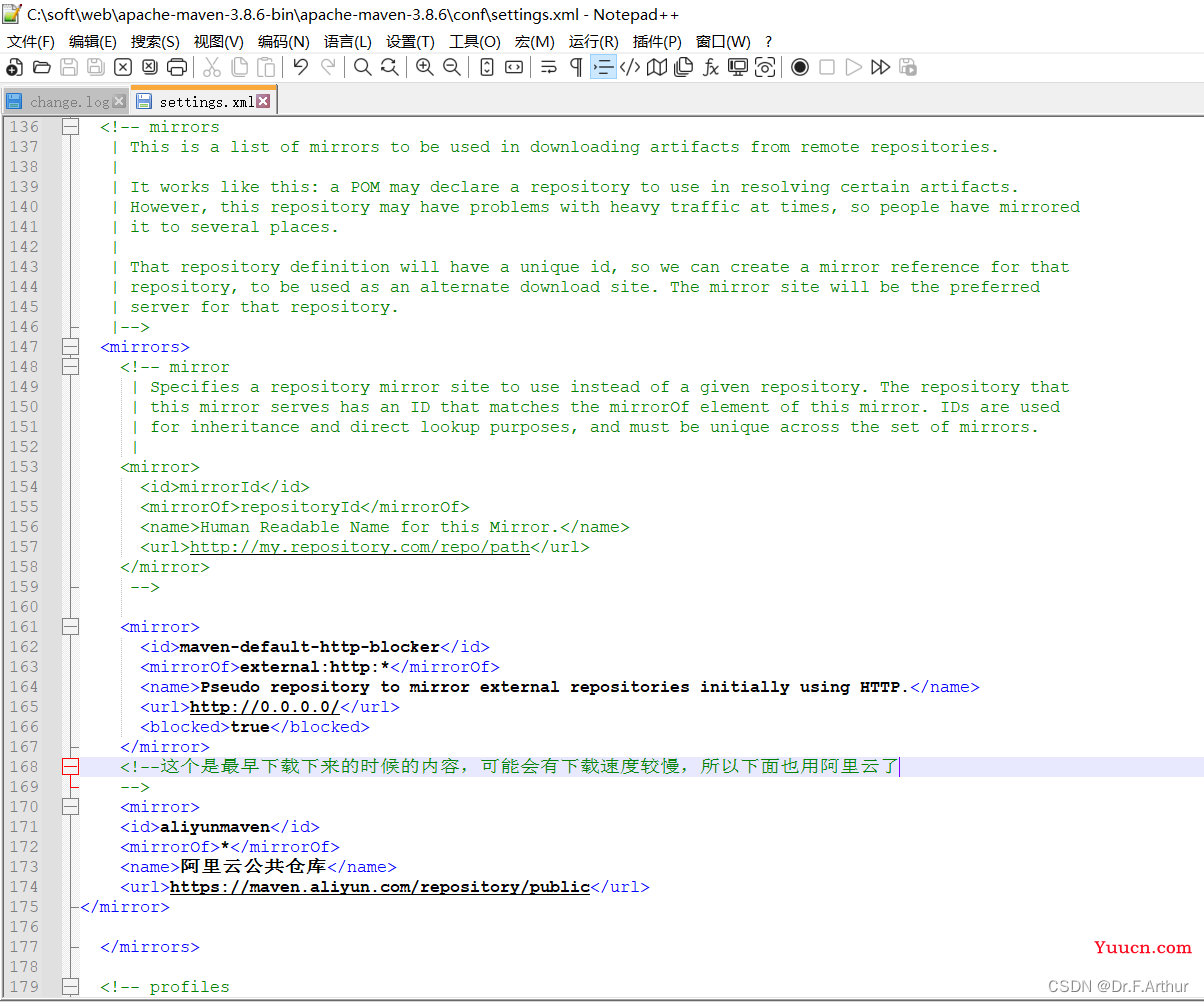Collapse the comment fold at line 148

70,367
